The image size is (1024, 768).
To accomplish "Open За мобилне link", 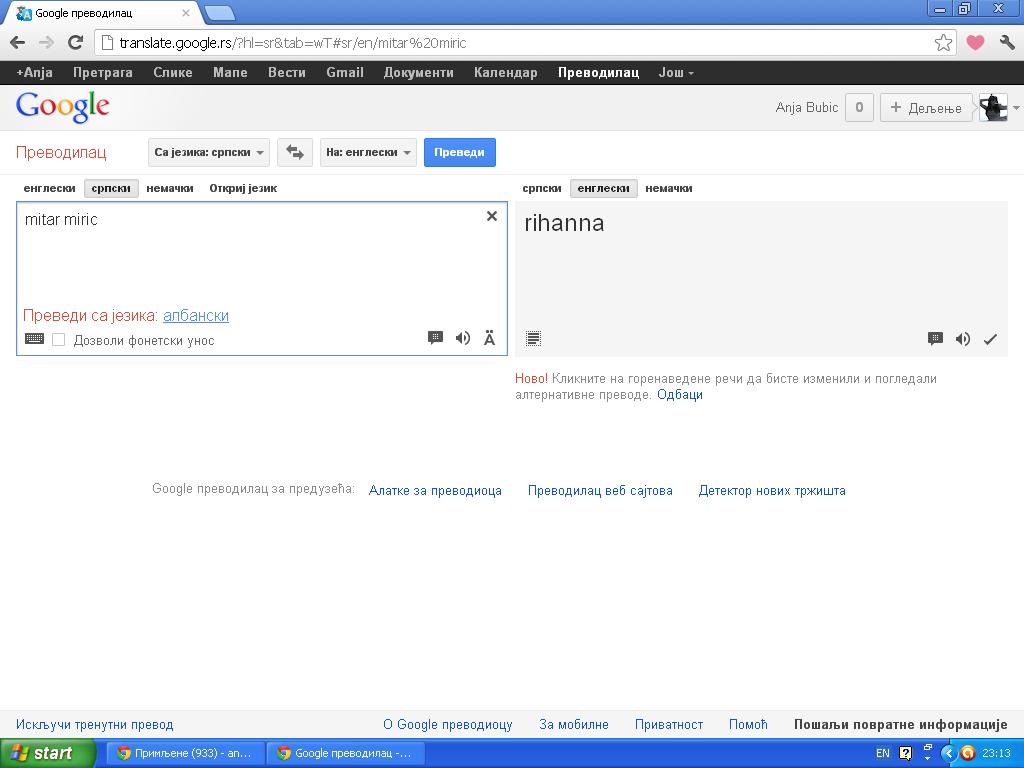I will point(573,724).
